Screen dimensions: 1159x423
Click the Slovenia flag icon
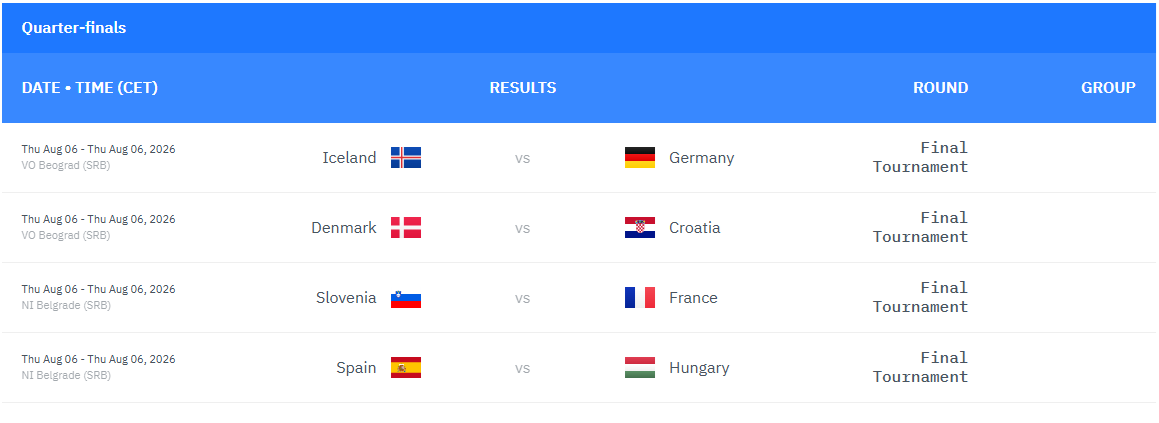pos(406,298)
